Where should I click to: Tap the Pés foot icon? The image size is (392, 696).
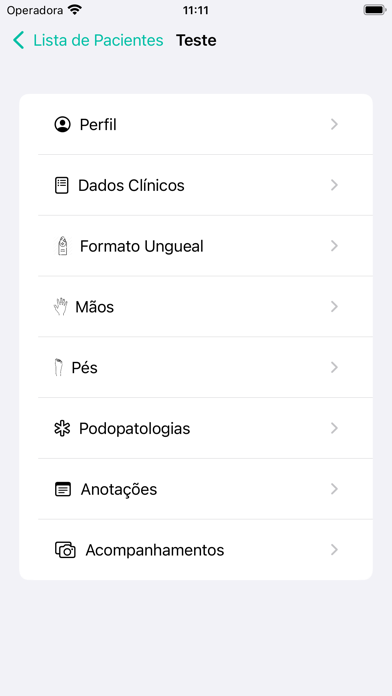[x=59, y=368]
